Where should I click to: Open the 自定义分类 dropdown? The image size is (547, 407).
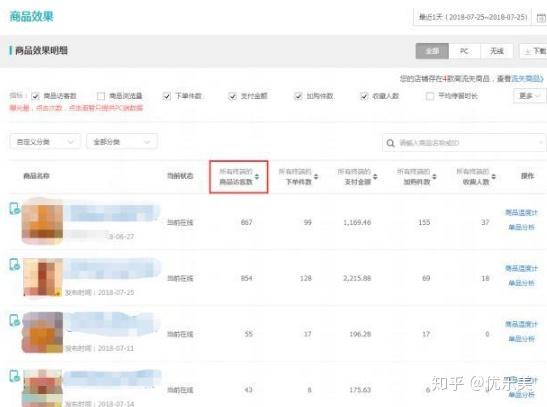(x=45, y=142)
